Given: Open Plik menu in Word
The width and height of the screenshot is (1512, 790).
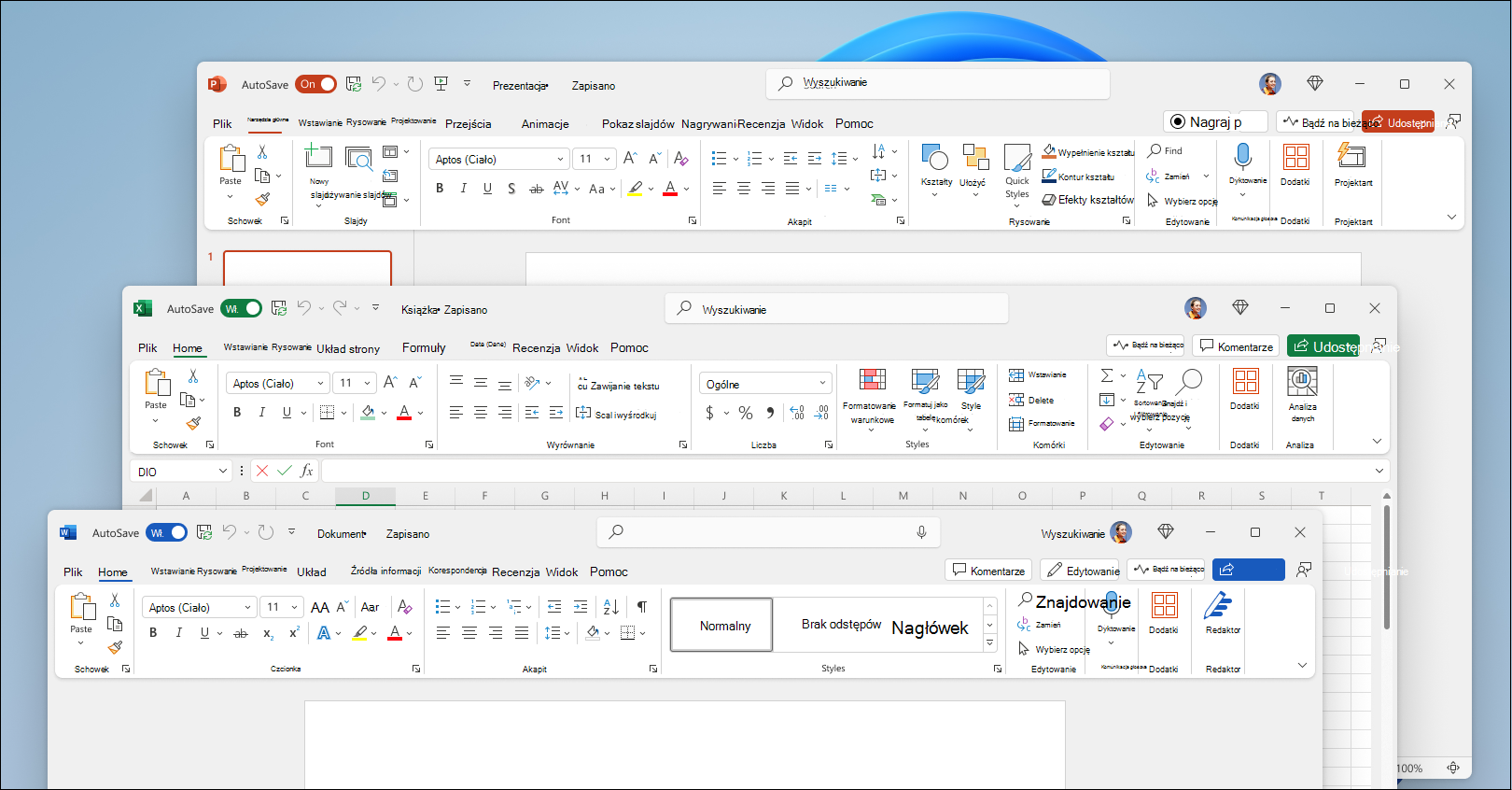Looking at the screenshot, I should 73,571.
